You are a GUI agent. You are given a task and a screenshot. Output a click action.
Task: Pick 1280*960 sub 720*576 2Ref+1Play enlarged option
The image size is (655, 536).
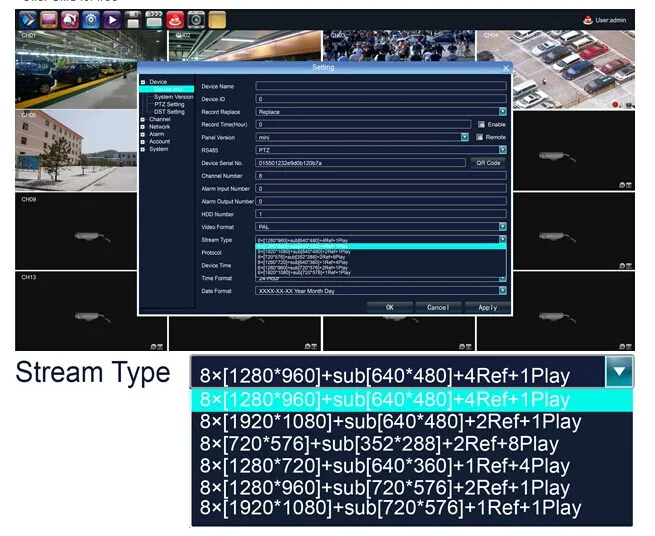(411, 488)
